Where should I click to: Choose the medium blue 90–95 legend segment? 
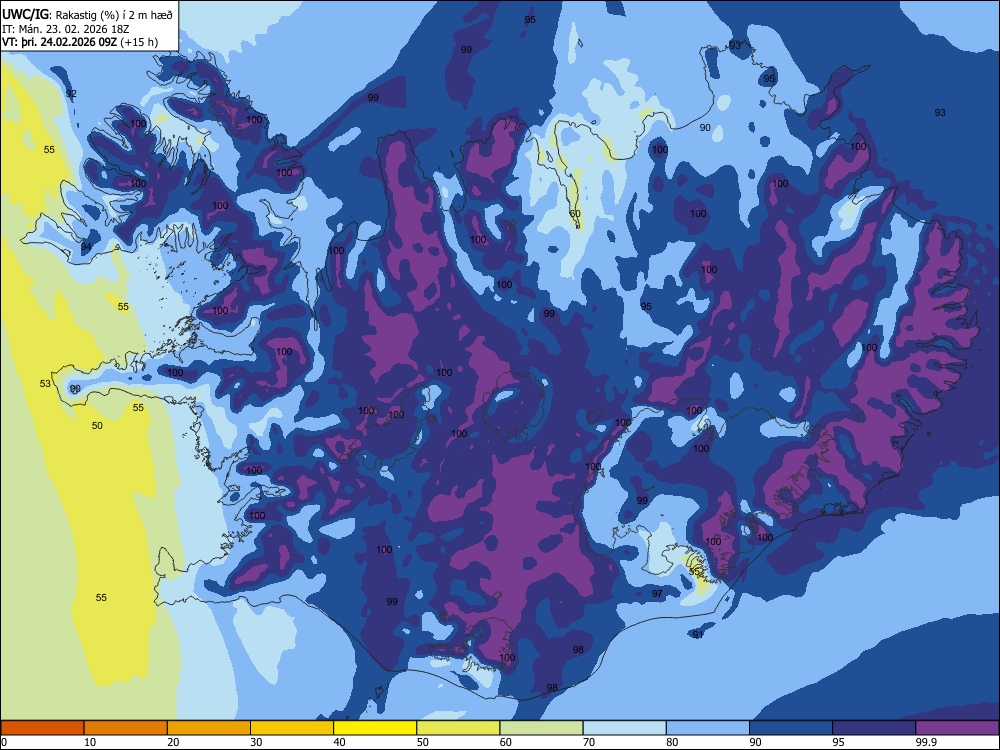791,728
